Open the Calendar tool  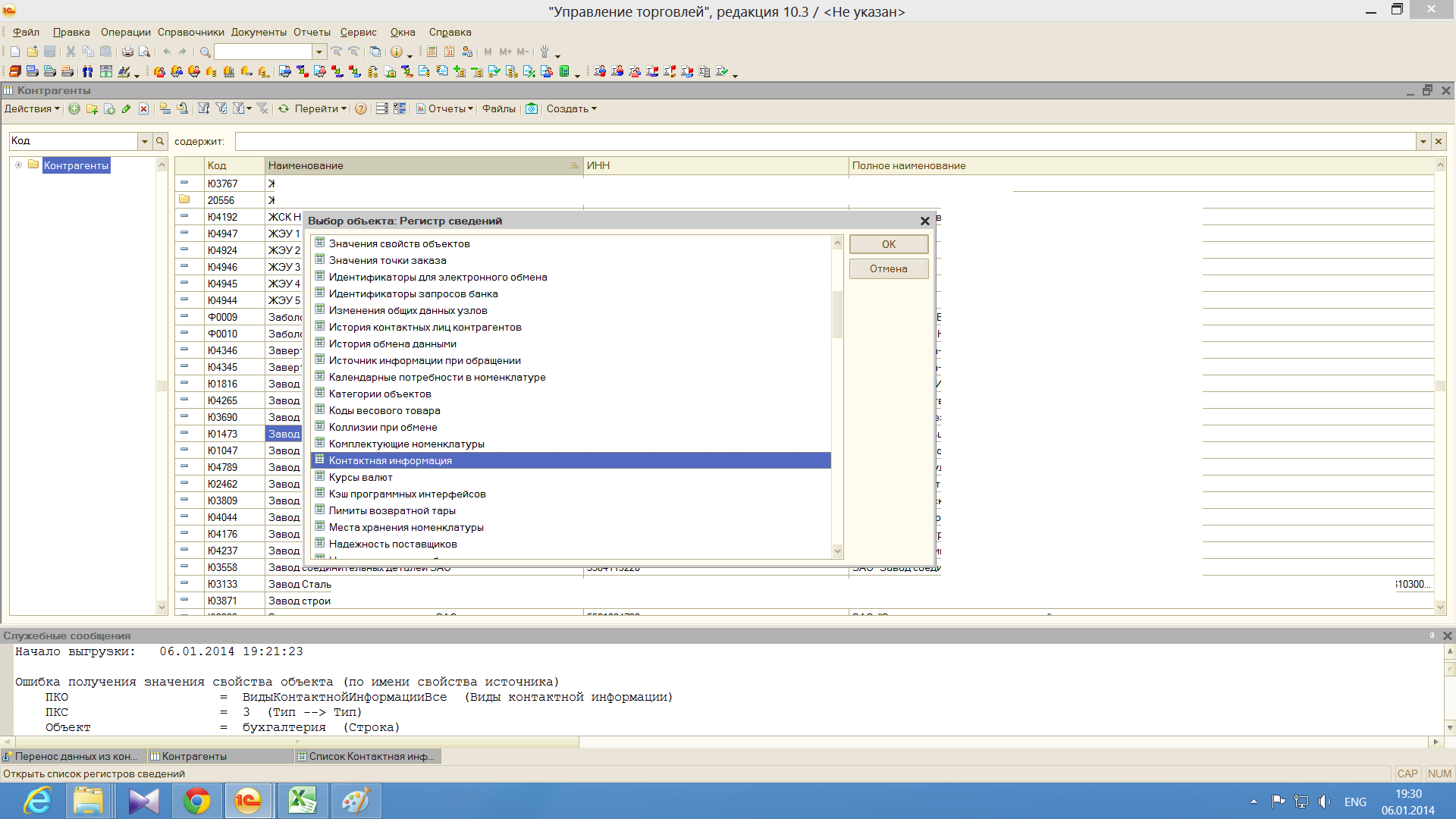pos(449,52)
